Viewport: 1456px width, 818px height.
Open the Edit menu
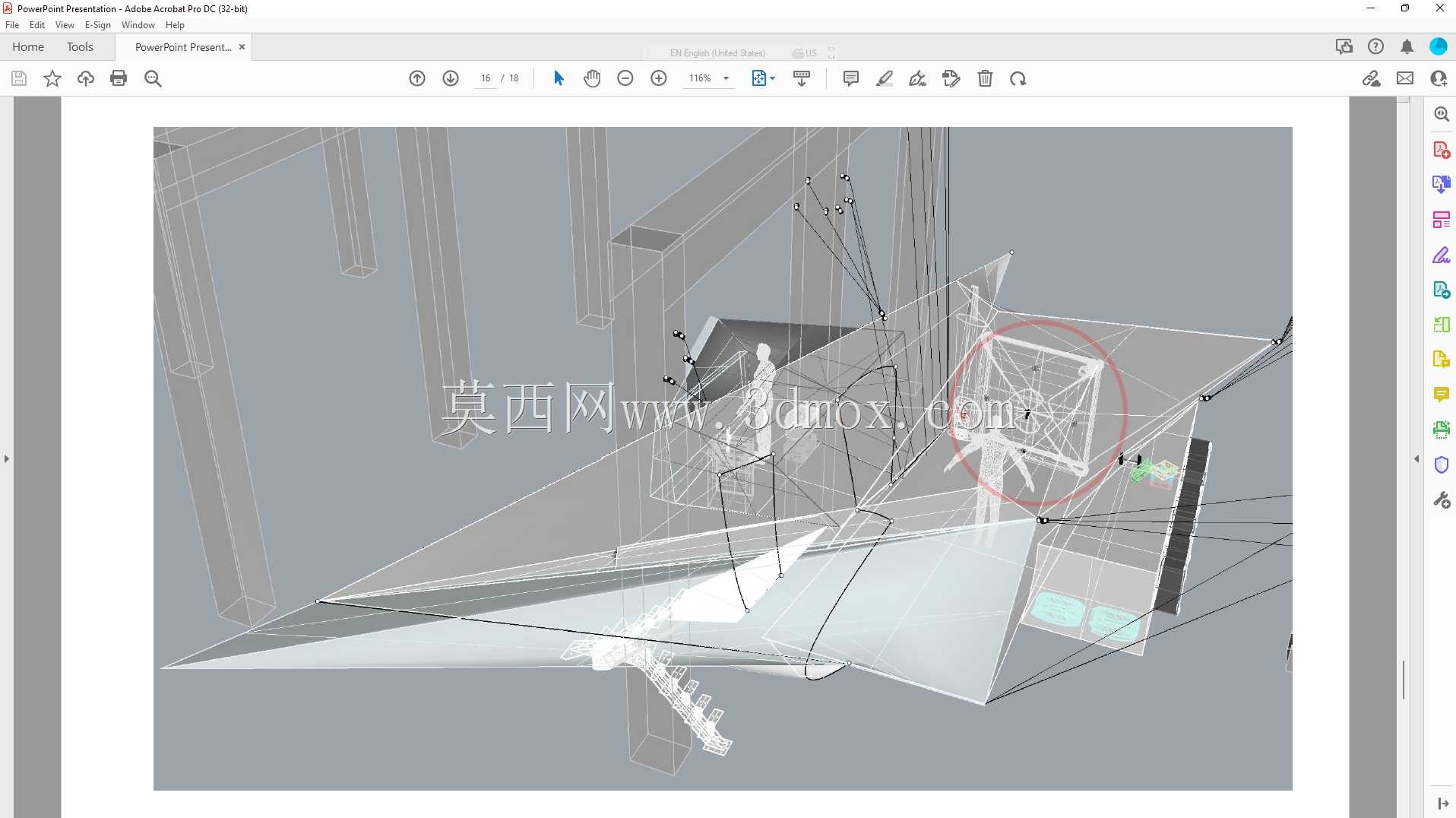[37, 25]
